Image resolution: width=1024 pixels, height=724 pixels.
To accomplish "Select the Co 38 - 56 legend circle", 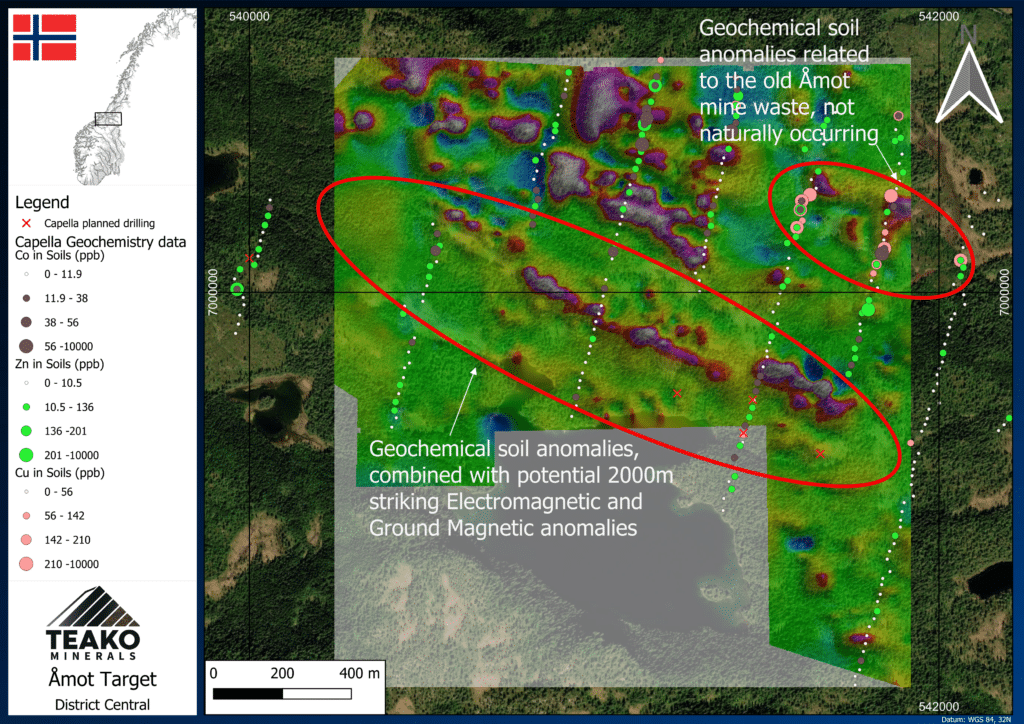I will 26,322.
